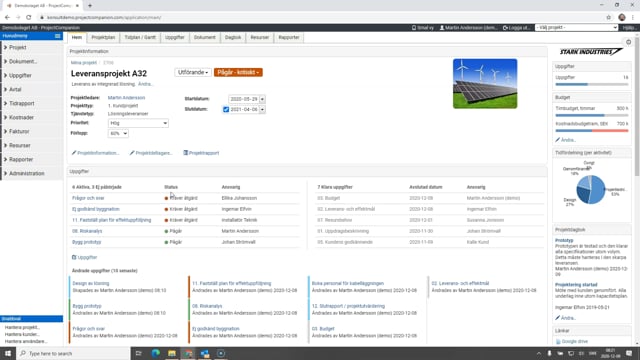
Task: Switch to the Tidplan / Gantt tab
Action: [140, 38]
